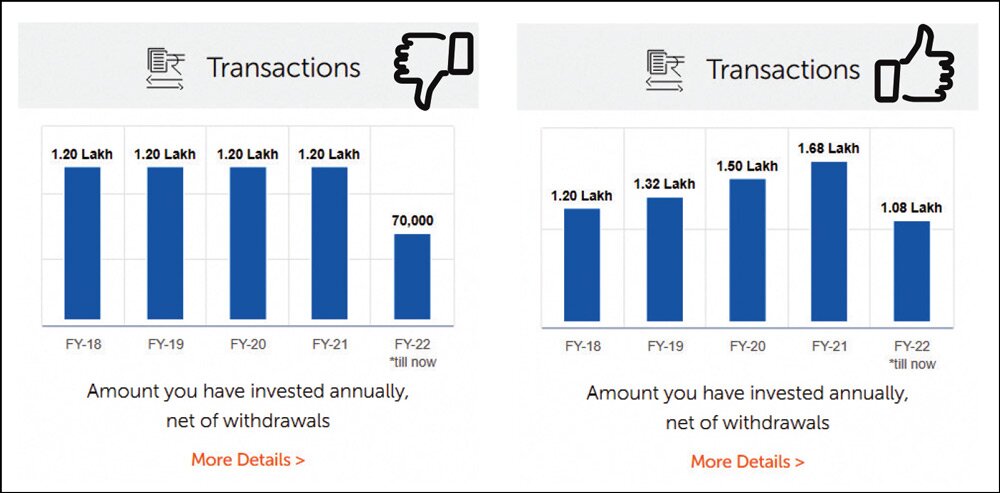Open More Details link in left panel
Image resolution: width=1000 pixels, height=493 pixels.
tap(248, 460)
